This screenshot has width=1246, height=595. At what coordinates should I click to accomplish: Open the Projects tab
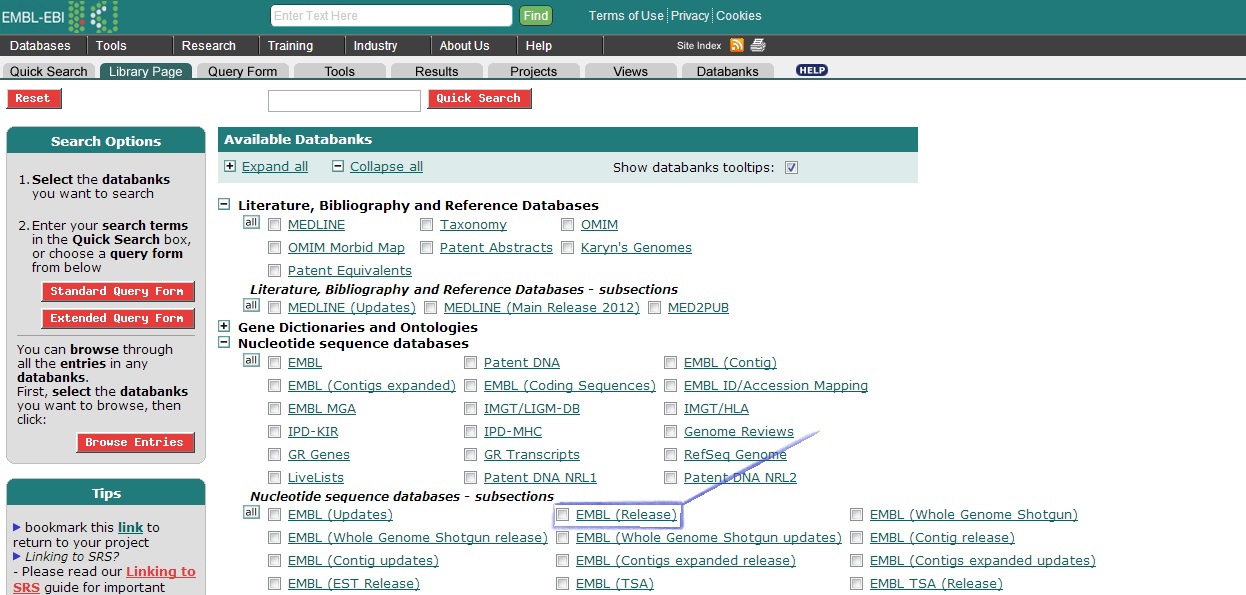click(534, 71)
